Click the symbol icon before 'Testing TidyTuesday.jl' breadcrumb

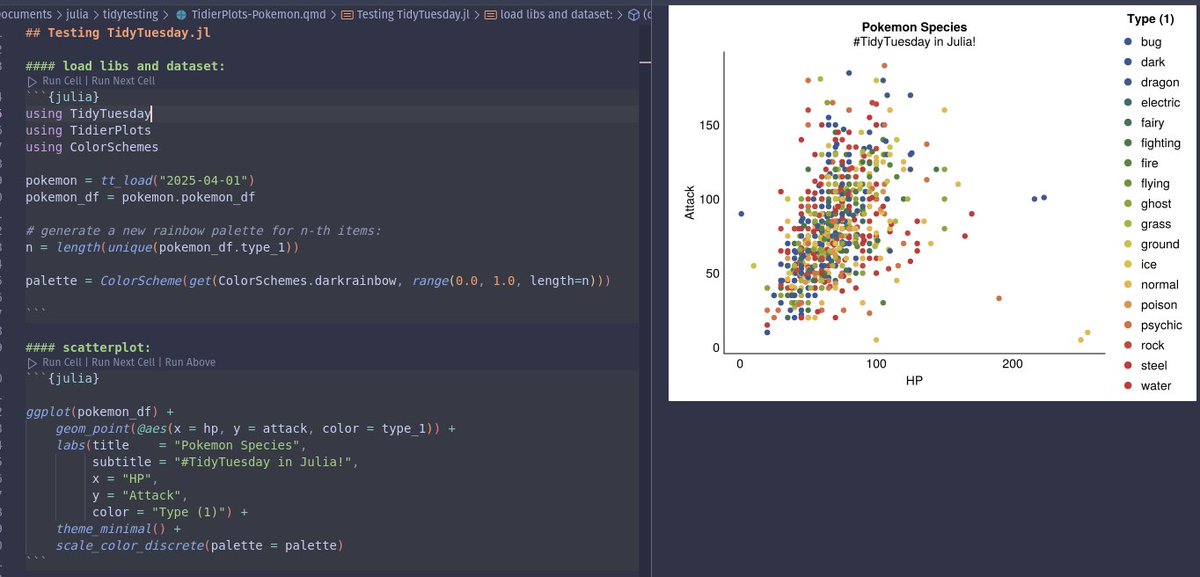click(x=346, y=15)
